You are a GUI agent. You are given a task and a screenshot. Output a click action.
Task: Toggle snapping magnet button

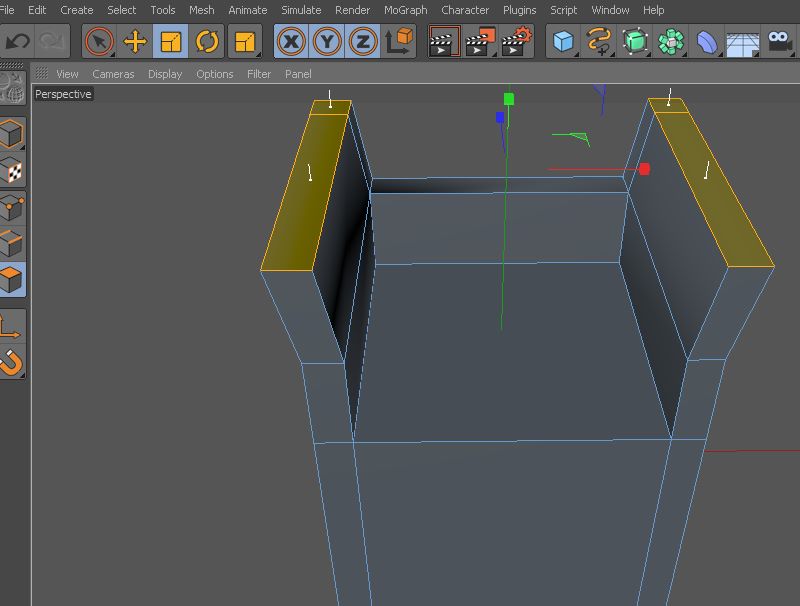tap(12, 362)
